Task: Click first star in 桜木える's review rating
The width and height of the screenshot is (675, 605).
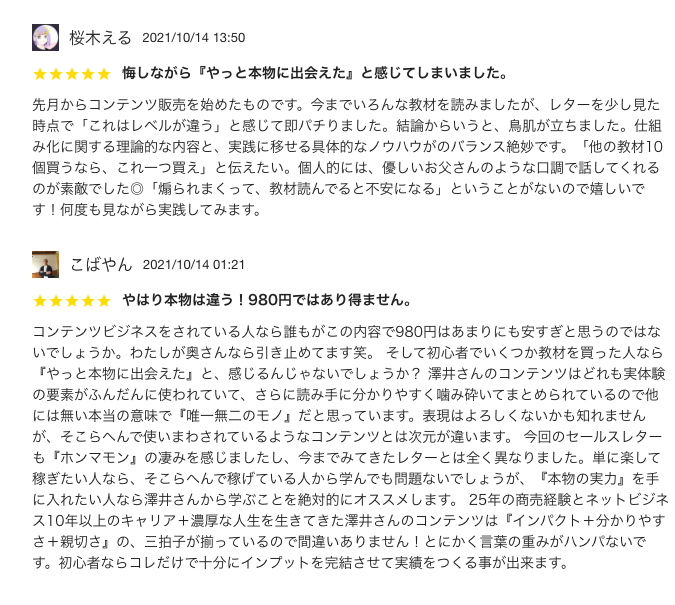Action: 40,74
